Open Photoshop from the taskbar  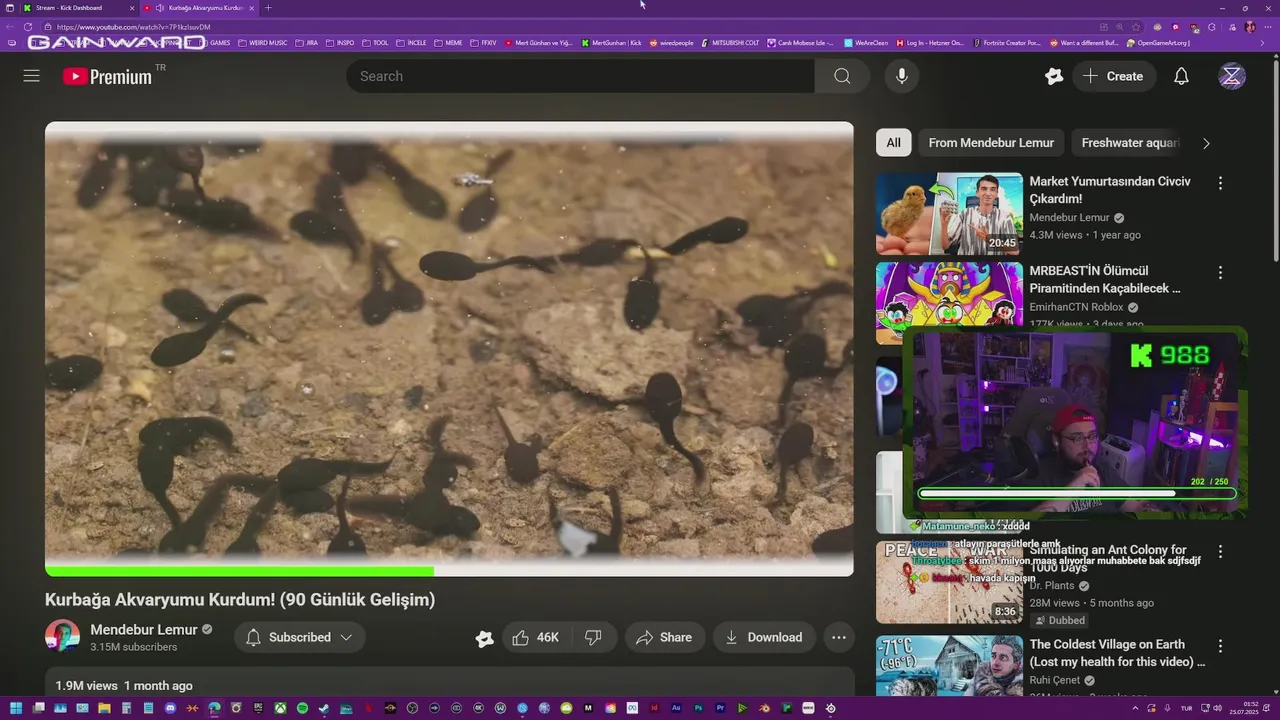click(699, 708)
